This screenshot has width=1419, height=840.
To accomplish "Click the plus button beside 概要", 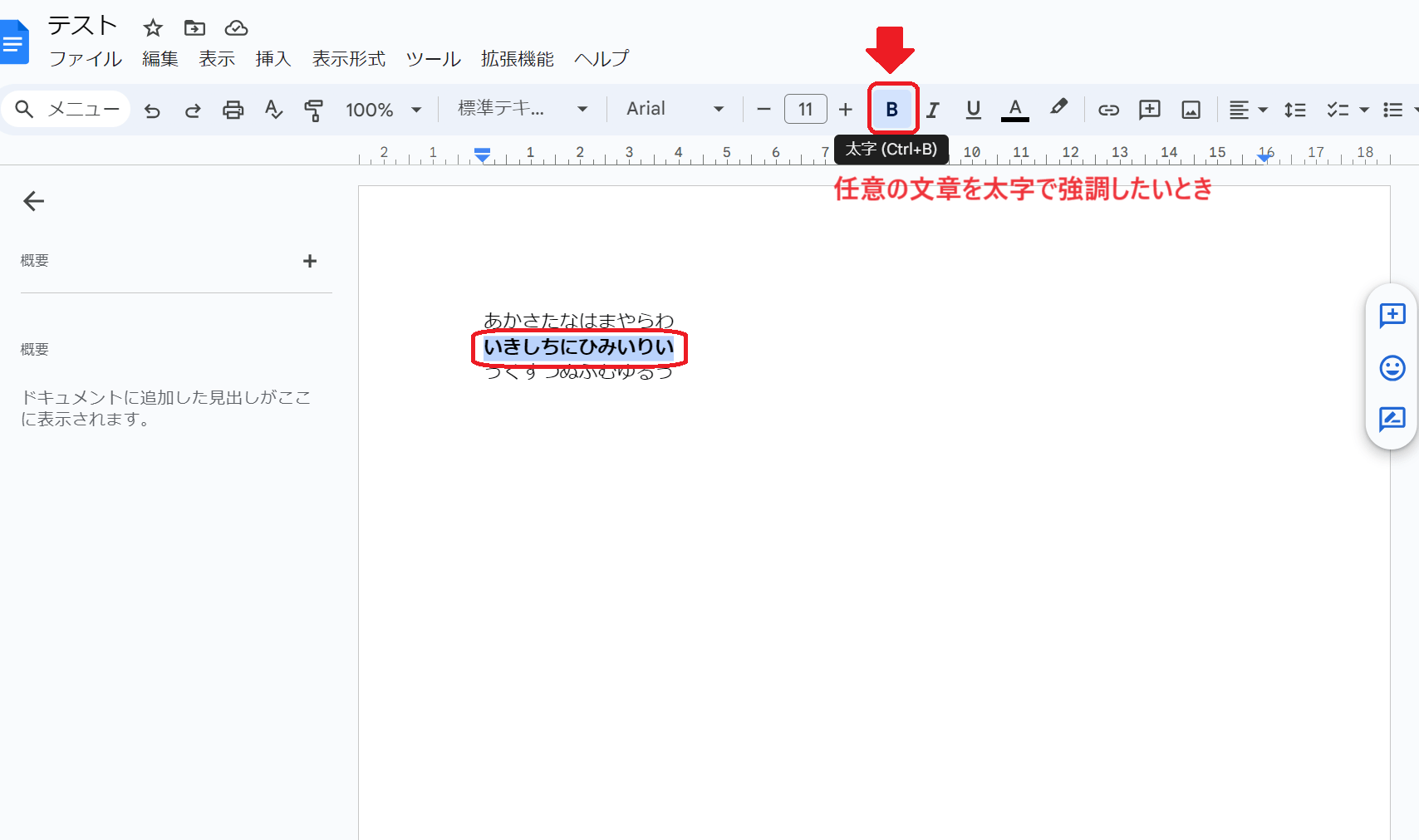I will (x=310, y=261).
